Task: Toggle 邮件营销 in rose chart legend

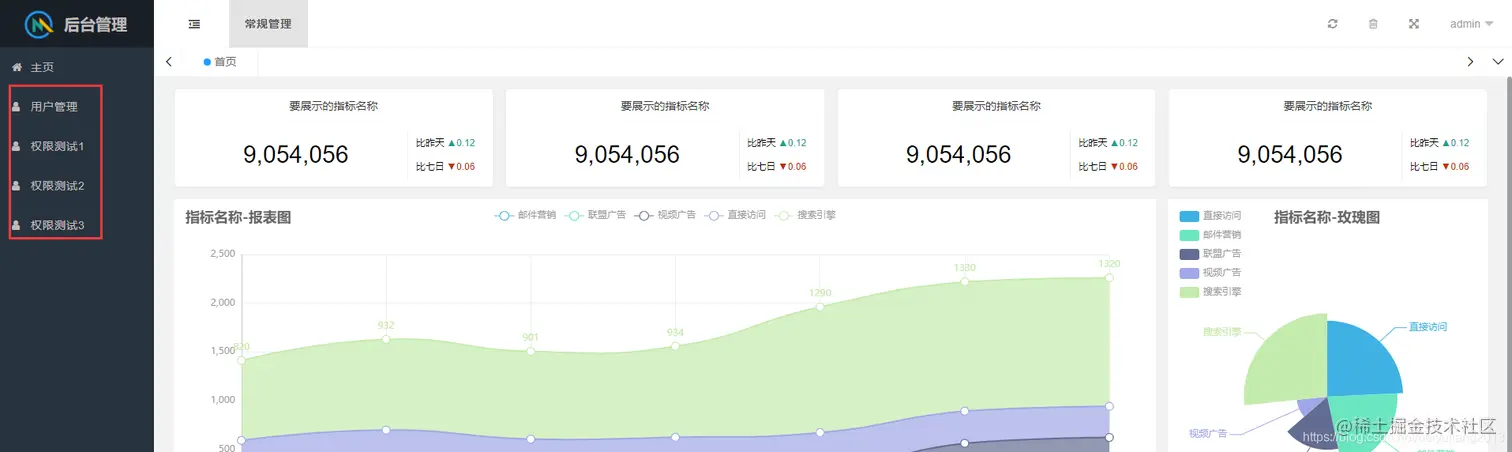Action: [1210, 235]
